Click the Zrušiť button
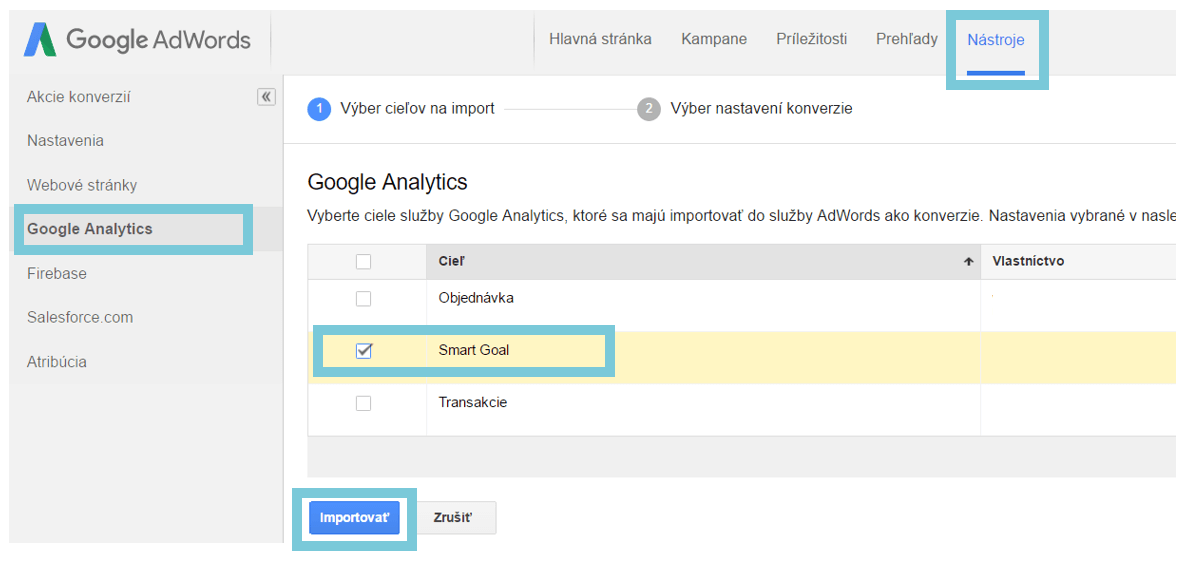The width and height of the screenshot is (1194, 561). pyautogui.click(x=452, y=518)
